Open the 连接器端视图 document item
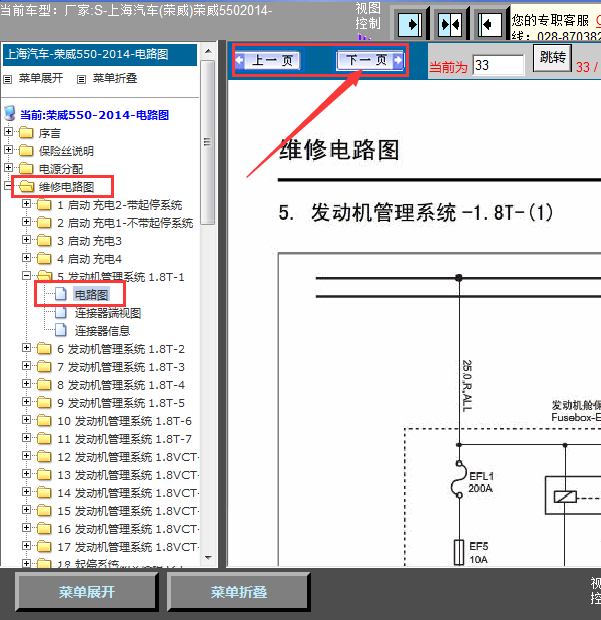601x620 pixels. pyautogui.click(x=108, y=313)
